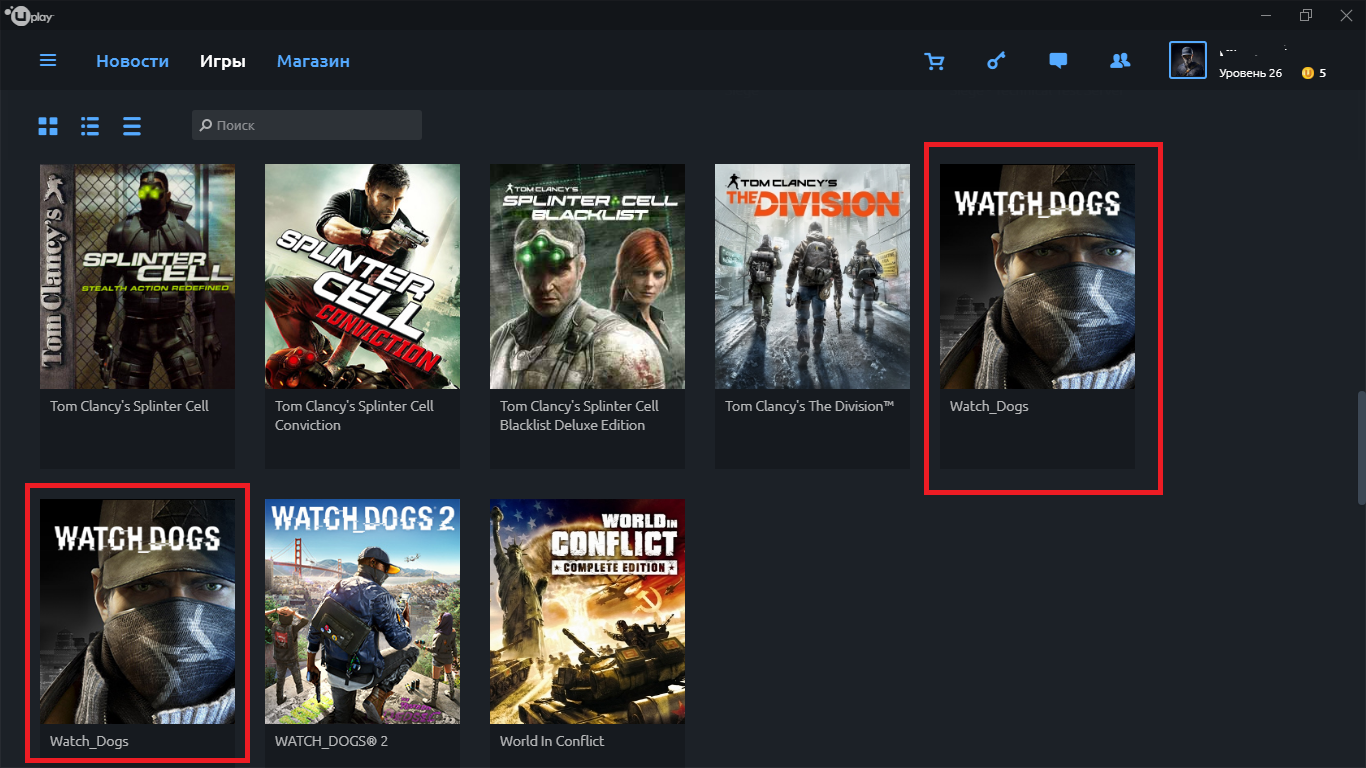Open the Магазин tab
This screenshot has height=768, width=1366.
(313, 61)
